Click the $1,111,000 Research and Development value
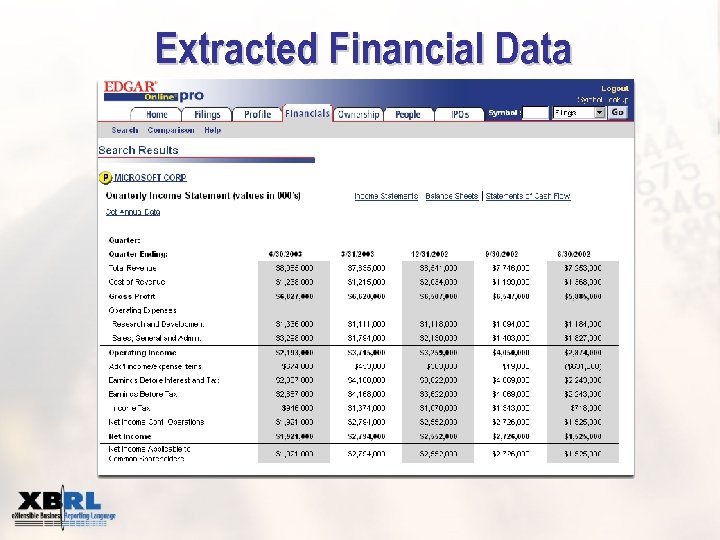The height and width of the screenshot is (540, 720). (366, 324)
